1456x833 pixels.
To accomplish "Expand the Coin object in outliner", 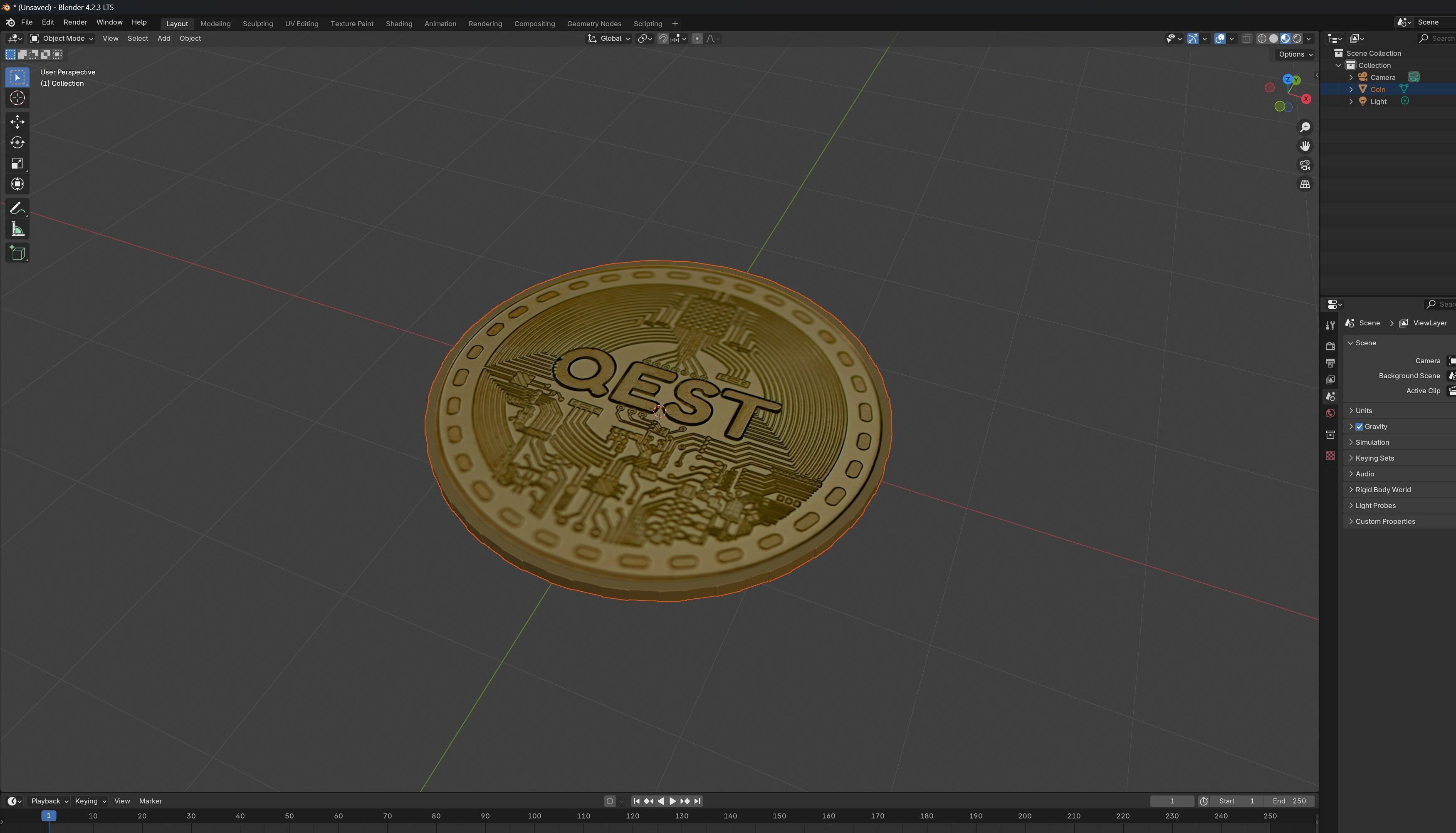I will coord(1351,89).
